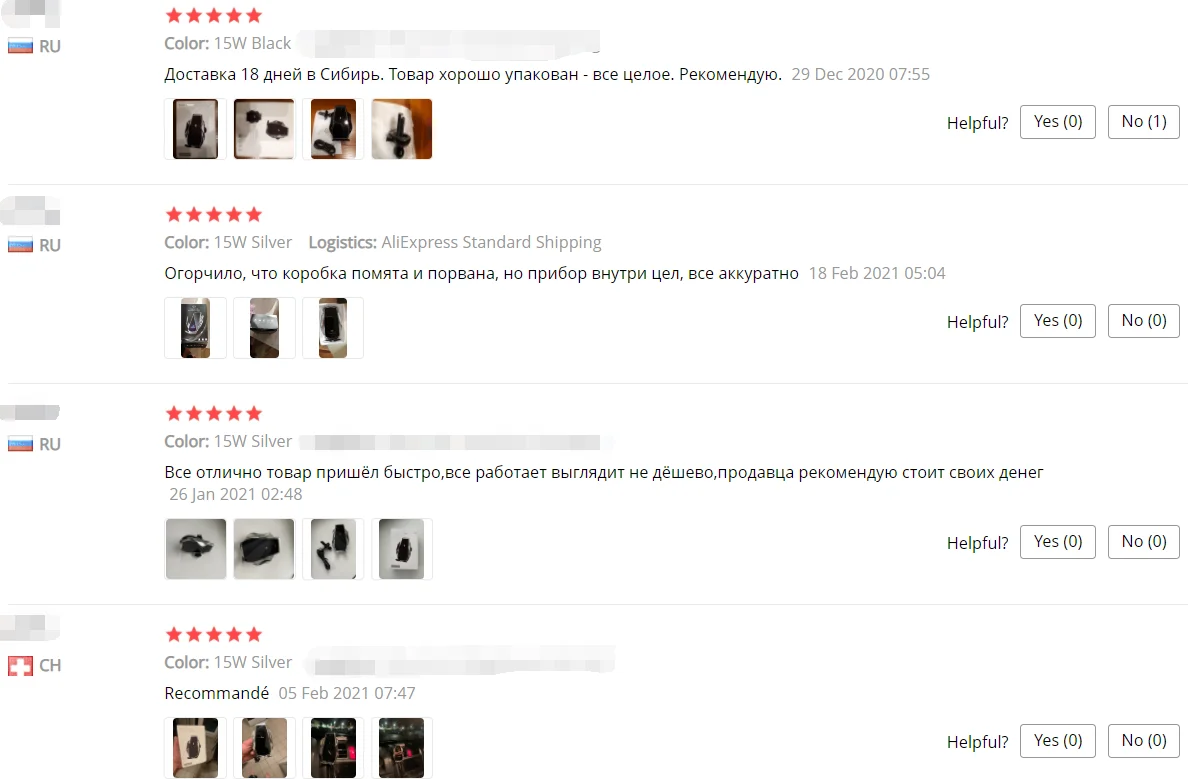Image resolution: width=1188 pixels, height=779 pixels.
Task: Vote No on the 29 Dec 2020 review
Action: 1143,122
